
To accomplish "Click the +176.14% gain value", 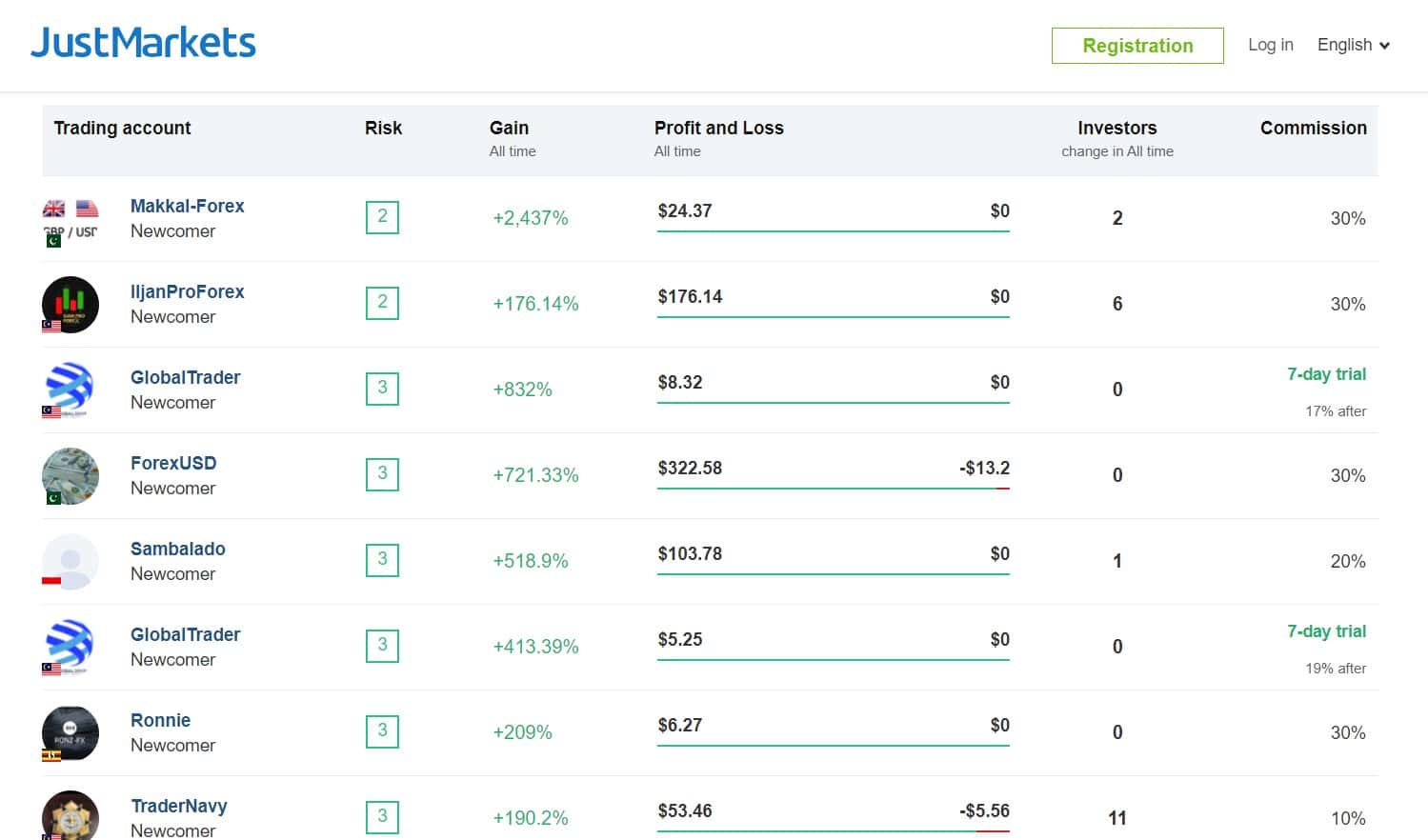I will [535, 304].
